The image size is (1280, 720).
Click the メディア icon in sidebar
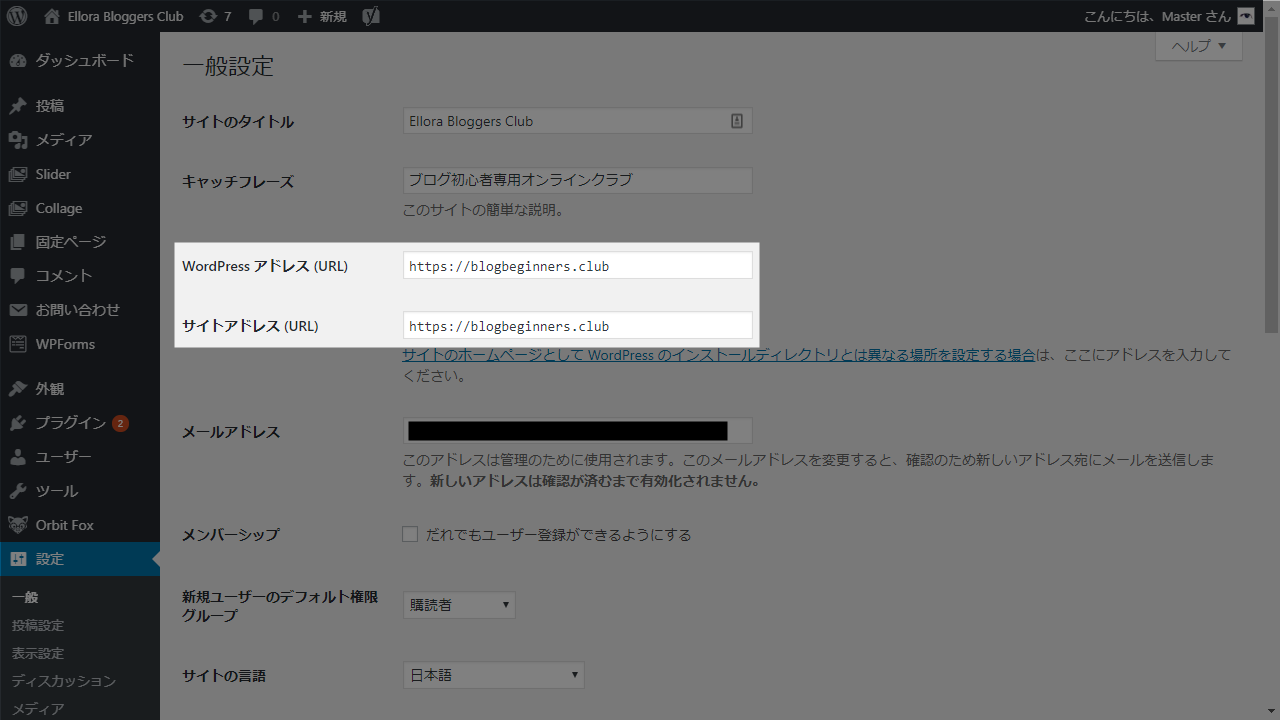18,140
